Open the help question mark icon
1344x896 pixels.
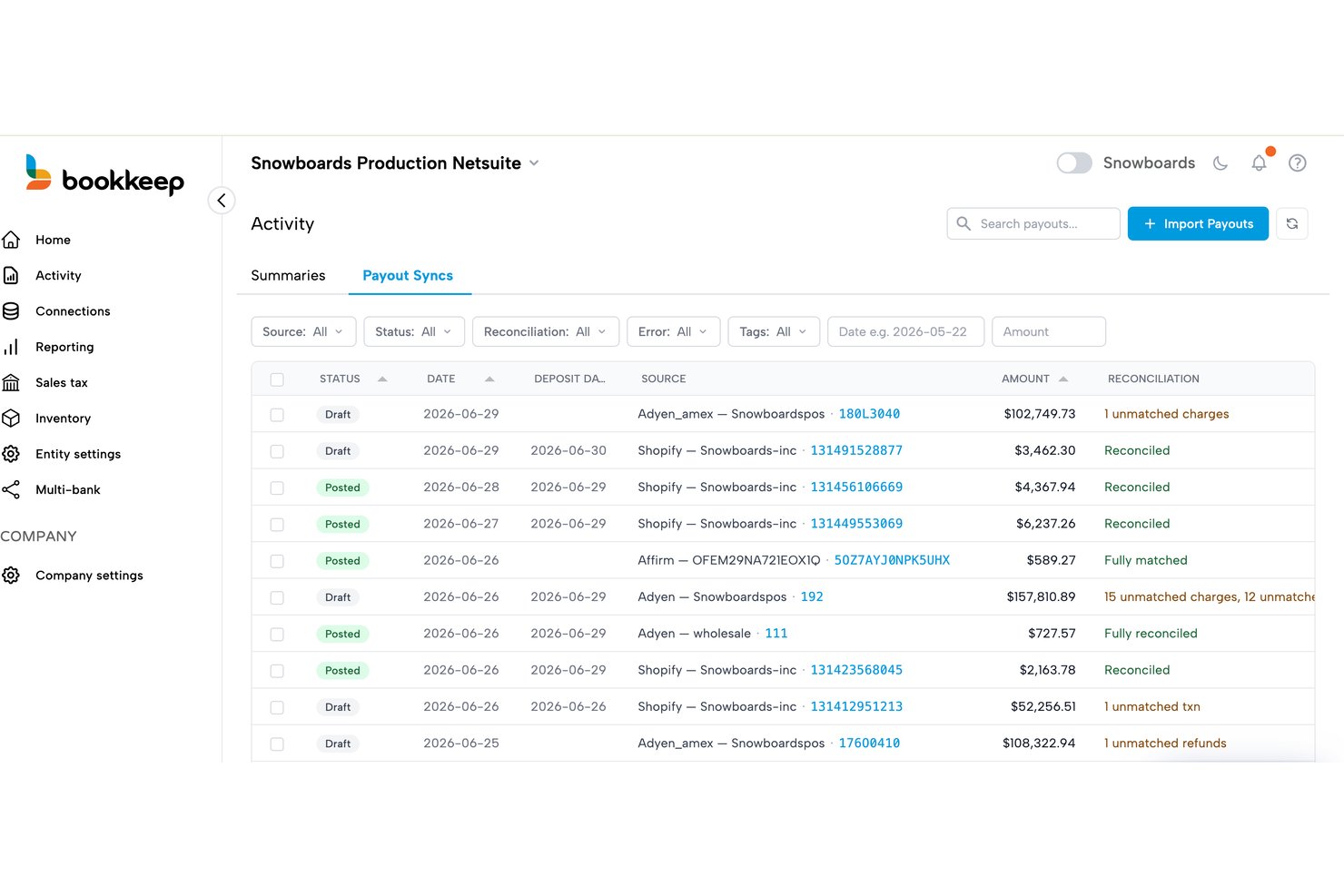pos(1298,163)
